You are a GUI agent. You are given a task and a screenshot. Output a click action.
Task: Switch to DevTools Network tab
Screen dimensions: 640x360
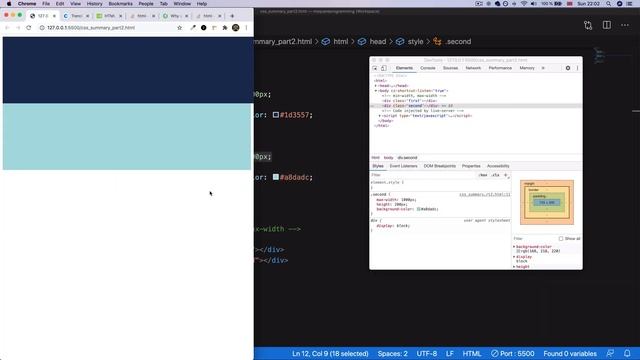(x=473, y=68)
